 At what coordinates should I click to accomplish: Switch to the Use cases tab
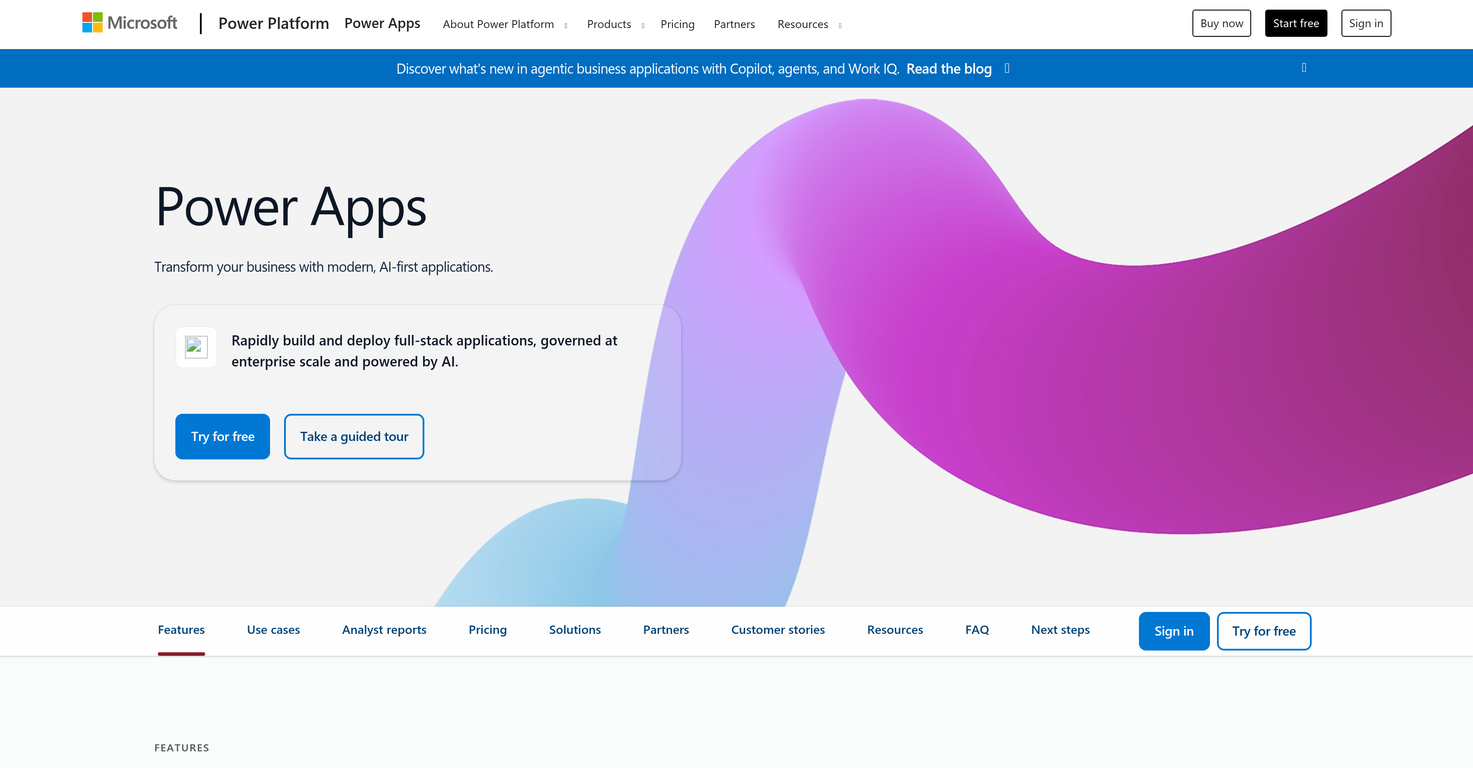coord(273,629)
